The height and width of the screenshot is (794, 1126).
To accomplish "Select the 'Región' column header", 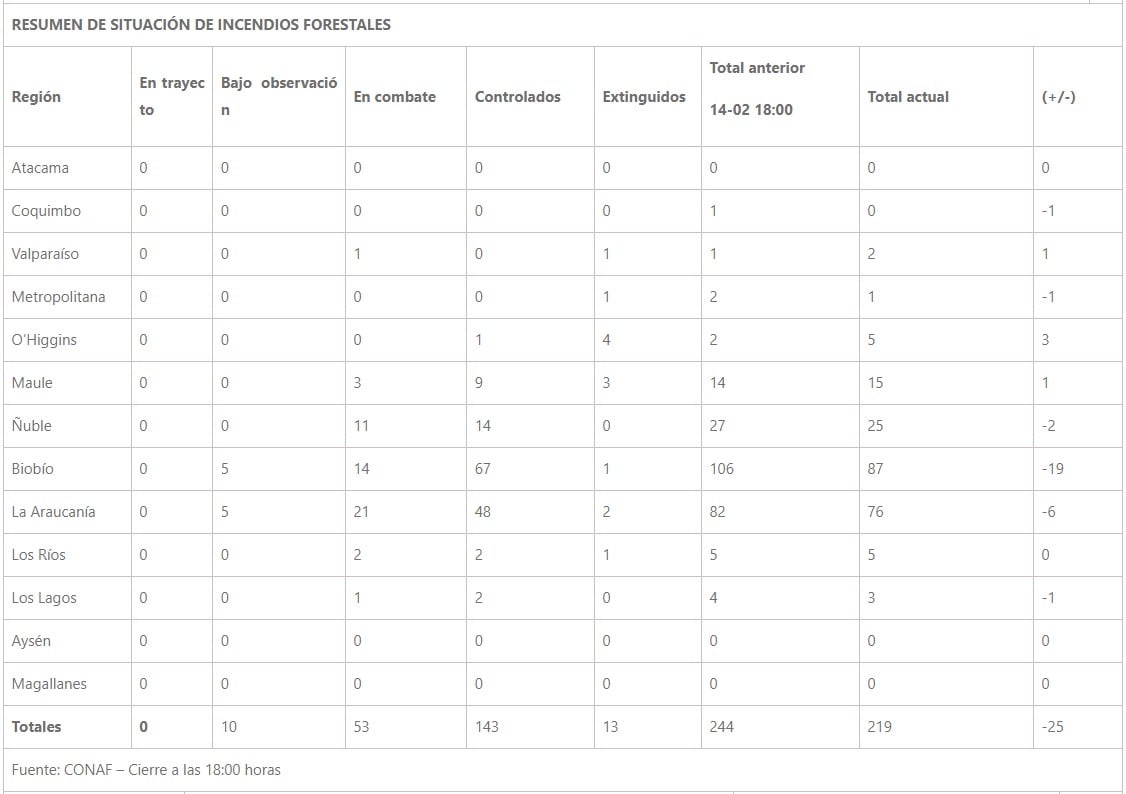I will coord(36,97).
